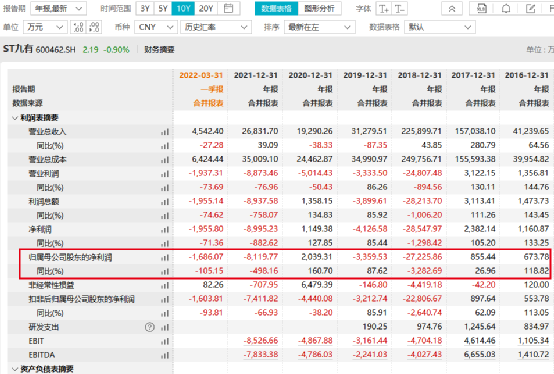This screenshot has height=374, width=554.
Task: Select the 营业总收入 row label
Action: pos(47,132)
